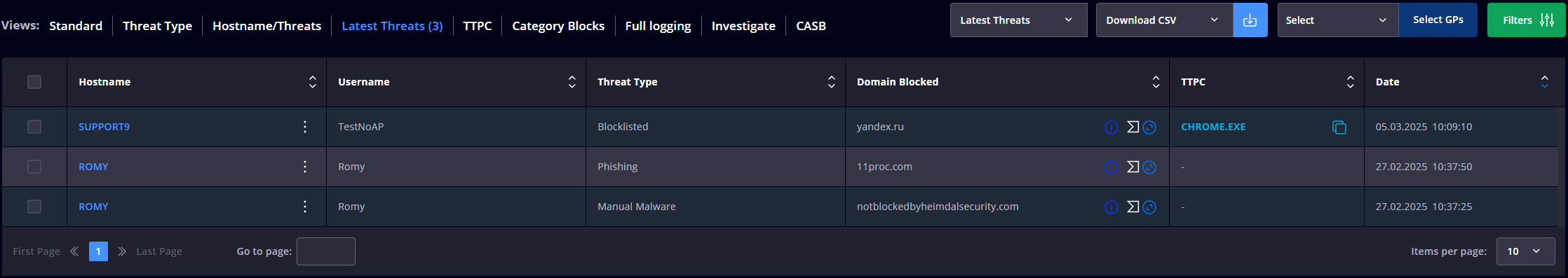Open the Filters panel

click(x=1526, y=20)
